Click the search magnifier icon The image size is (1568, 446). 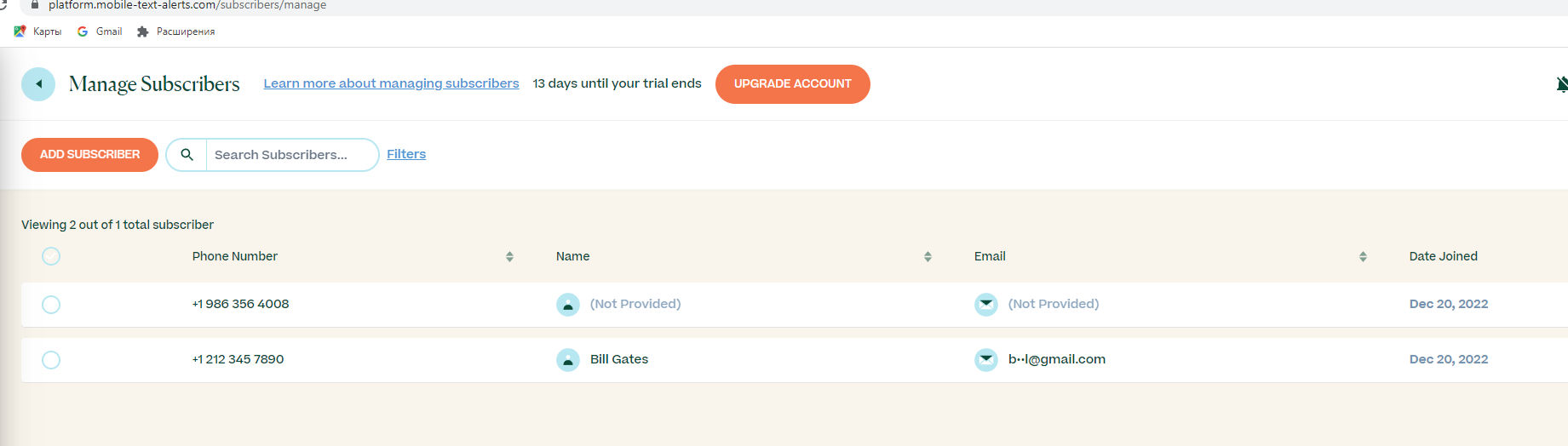click(187, 155)
